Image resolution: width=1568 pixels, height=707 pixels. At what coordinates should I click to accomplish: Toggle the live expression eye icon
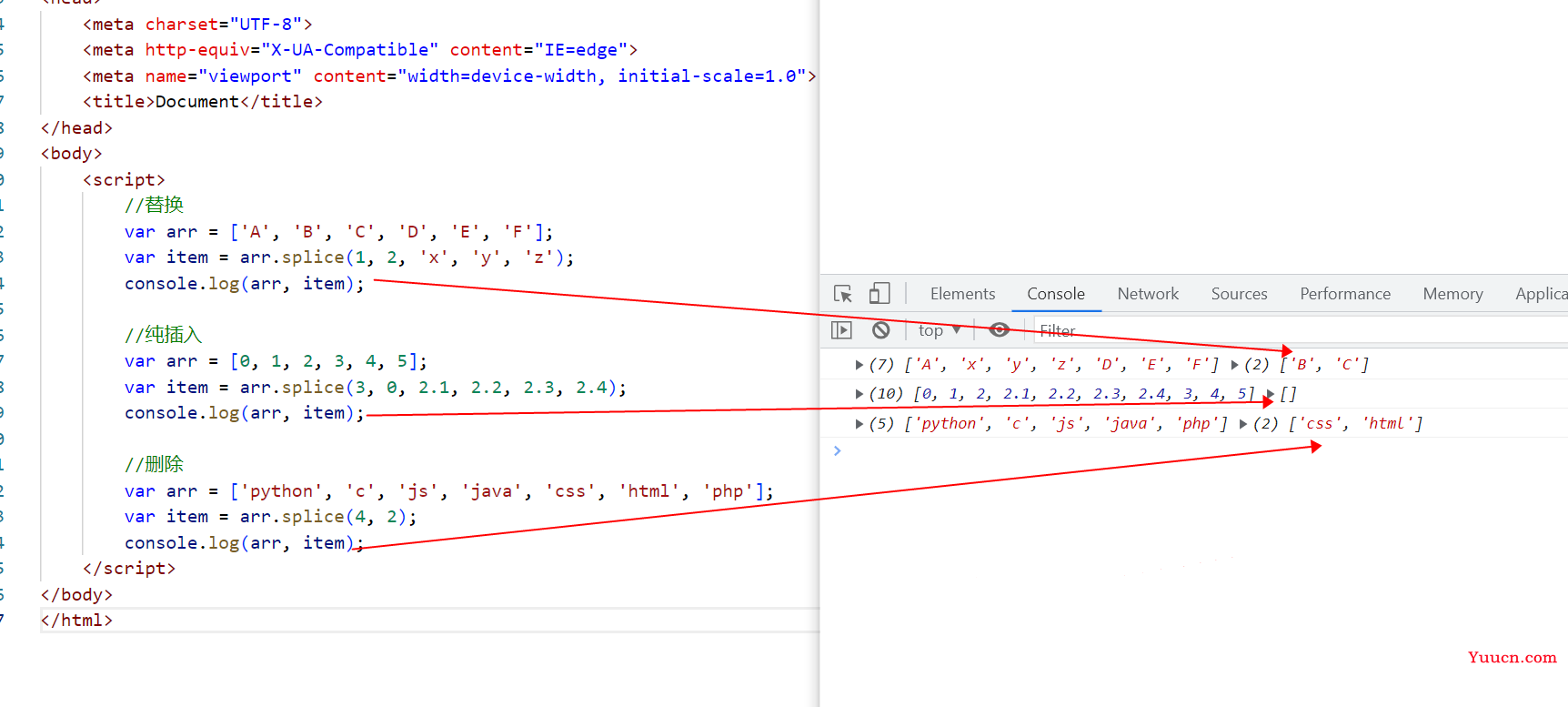click(999, 329)
